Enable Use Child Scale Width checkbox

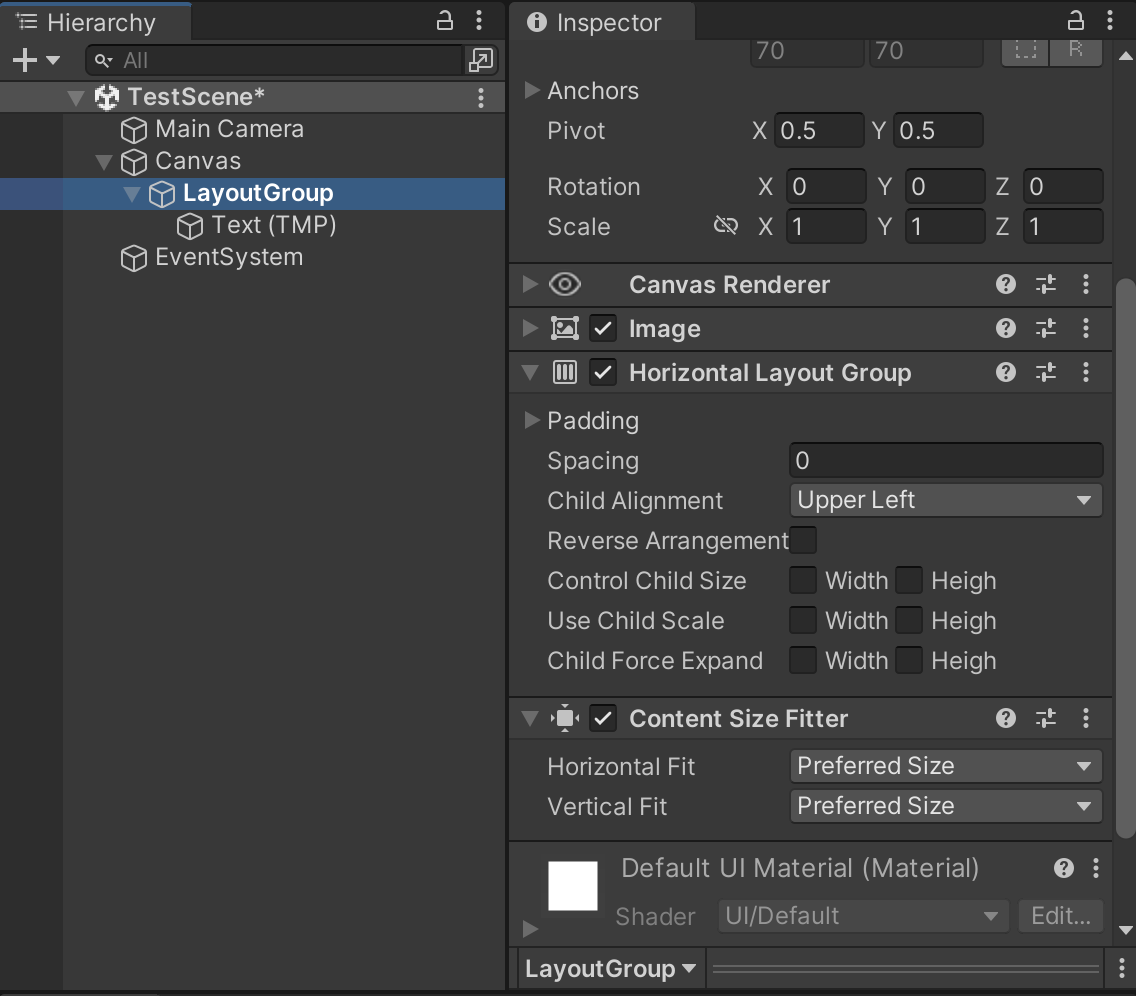[x=803, y=620]
